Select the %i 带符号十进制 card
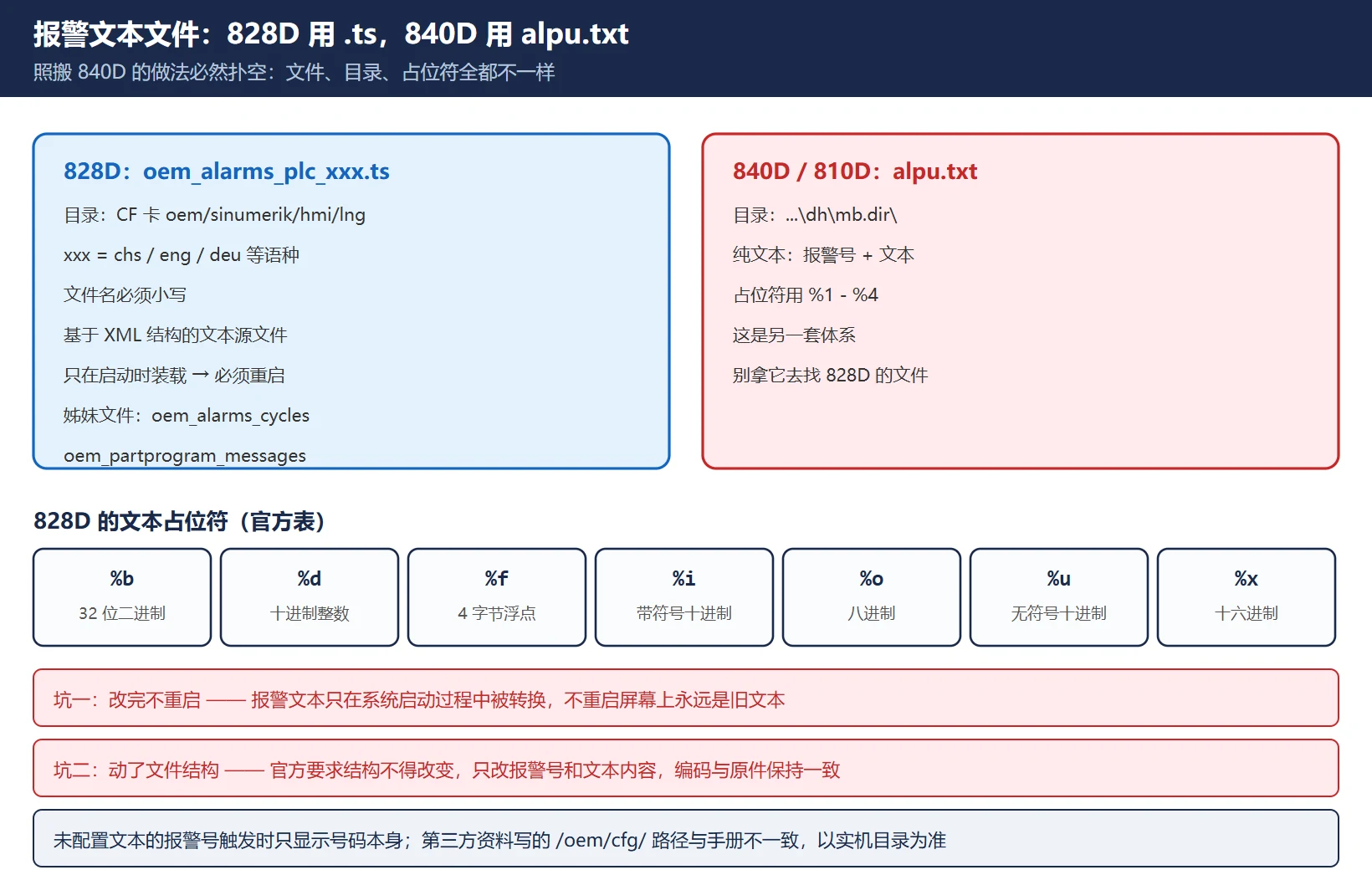 tap(684, 597)
